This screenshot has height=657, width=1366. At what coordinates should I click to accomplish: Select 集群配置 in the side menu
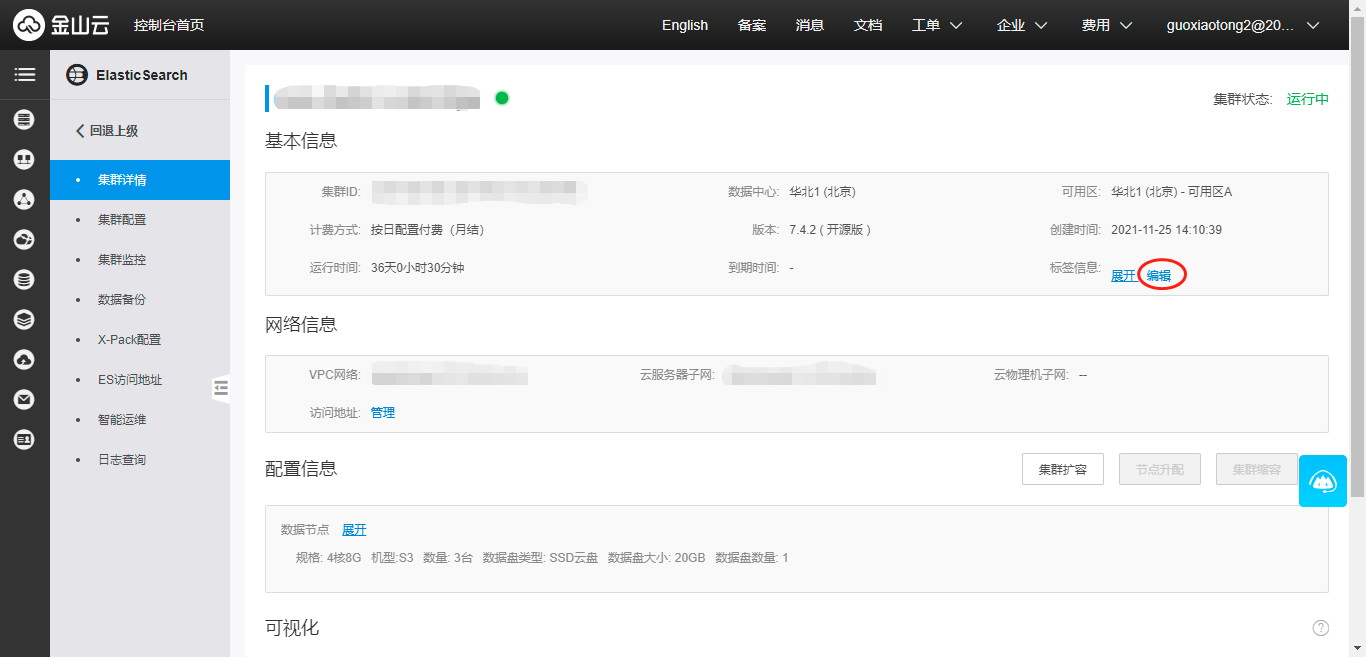[x=122, y=220]
